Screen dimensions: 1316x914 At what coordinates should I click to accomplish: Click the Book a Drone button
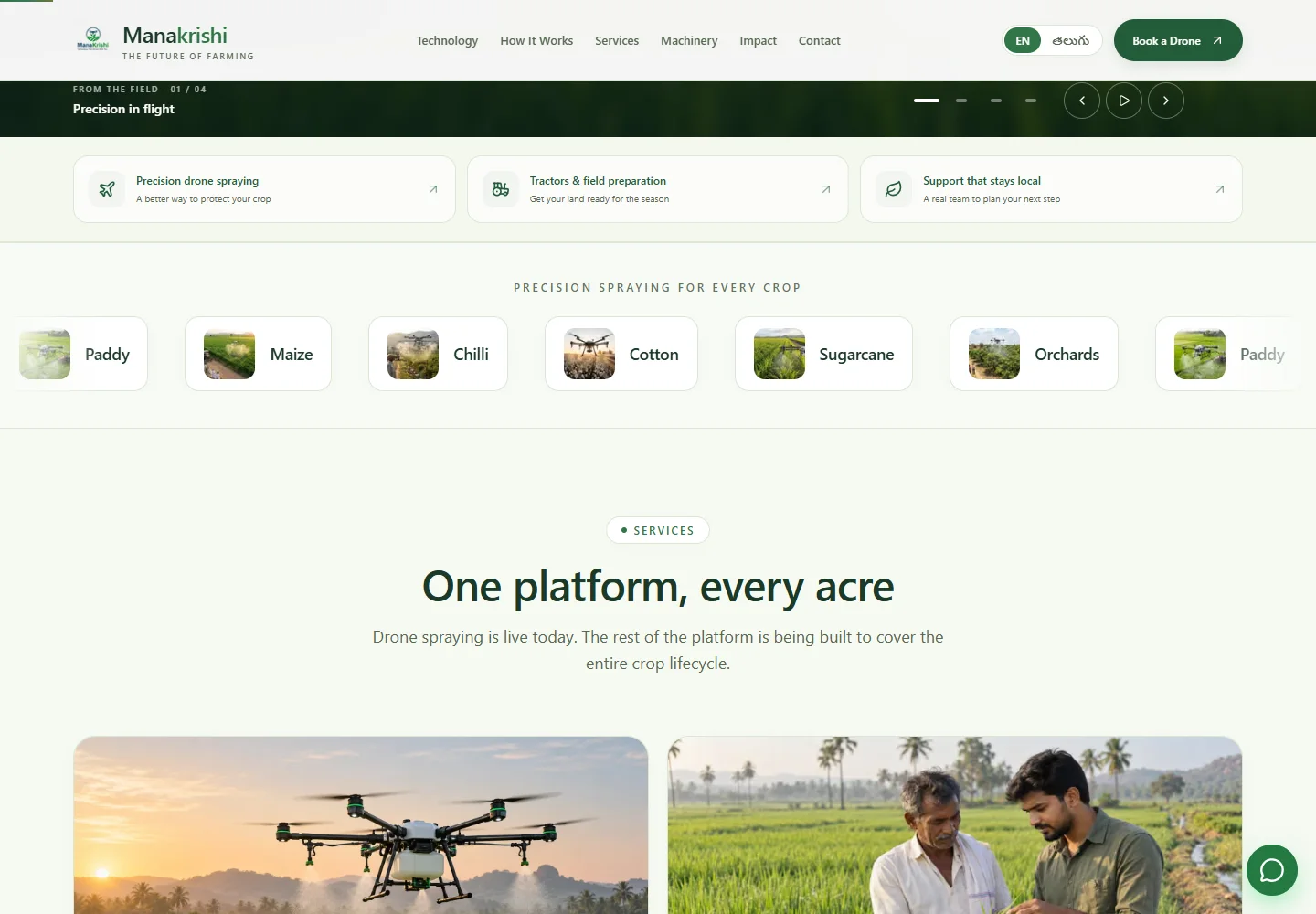[x=1178, y=40]
